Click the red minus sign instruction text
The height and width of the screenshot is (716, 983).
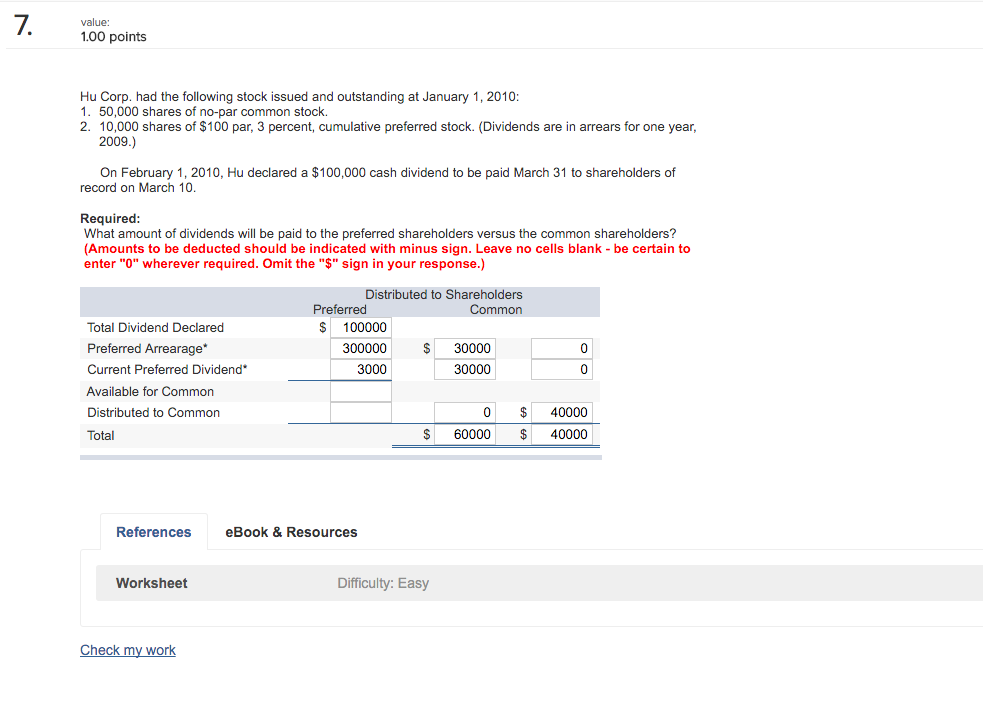click(x=387, y=256)
